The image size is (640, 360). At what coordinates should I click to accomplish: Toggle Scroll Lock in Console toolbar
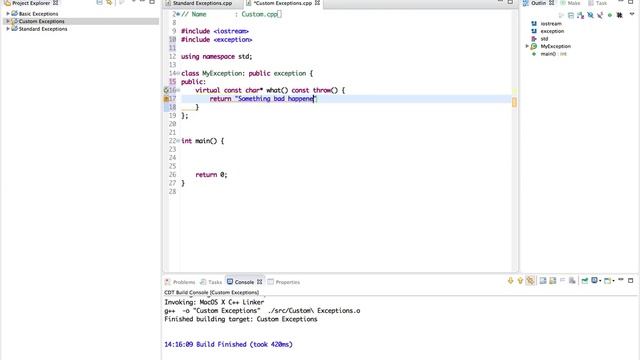(x=553, y=280)
